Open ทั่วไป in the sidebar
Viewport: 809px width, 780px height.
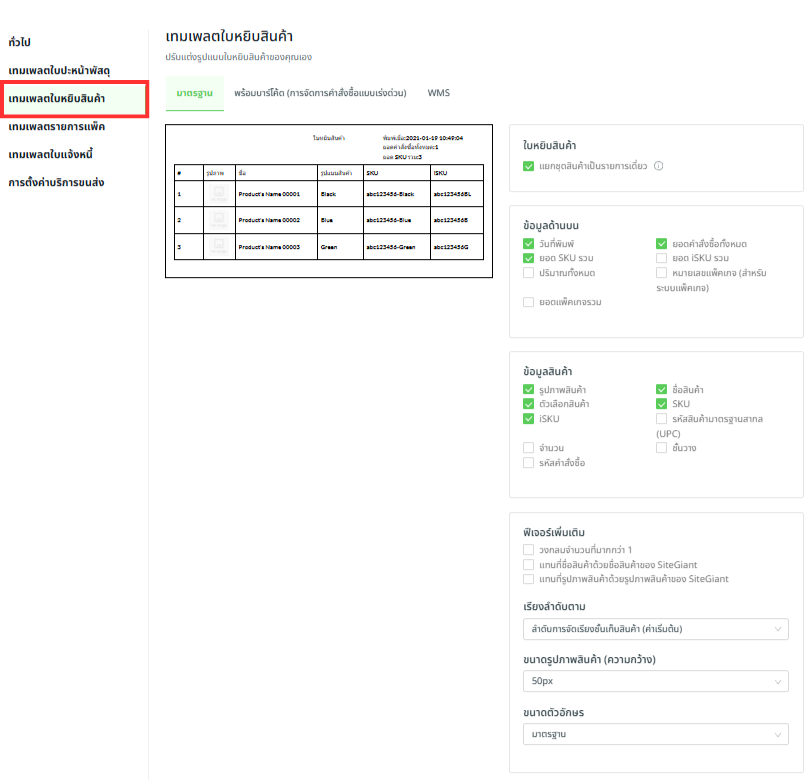pos(19,42)
